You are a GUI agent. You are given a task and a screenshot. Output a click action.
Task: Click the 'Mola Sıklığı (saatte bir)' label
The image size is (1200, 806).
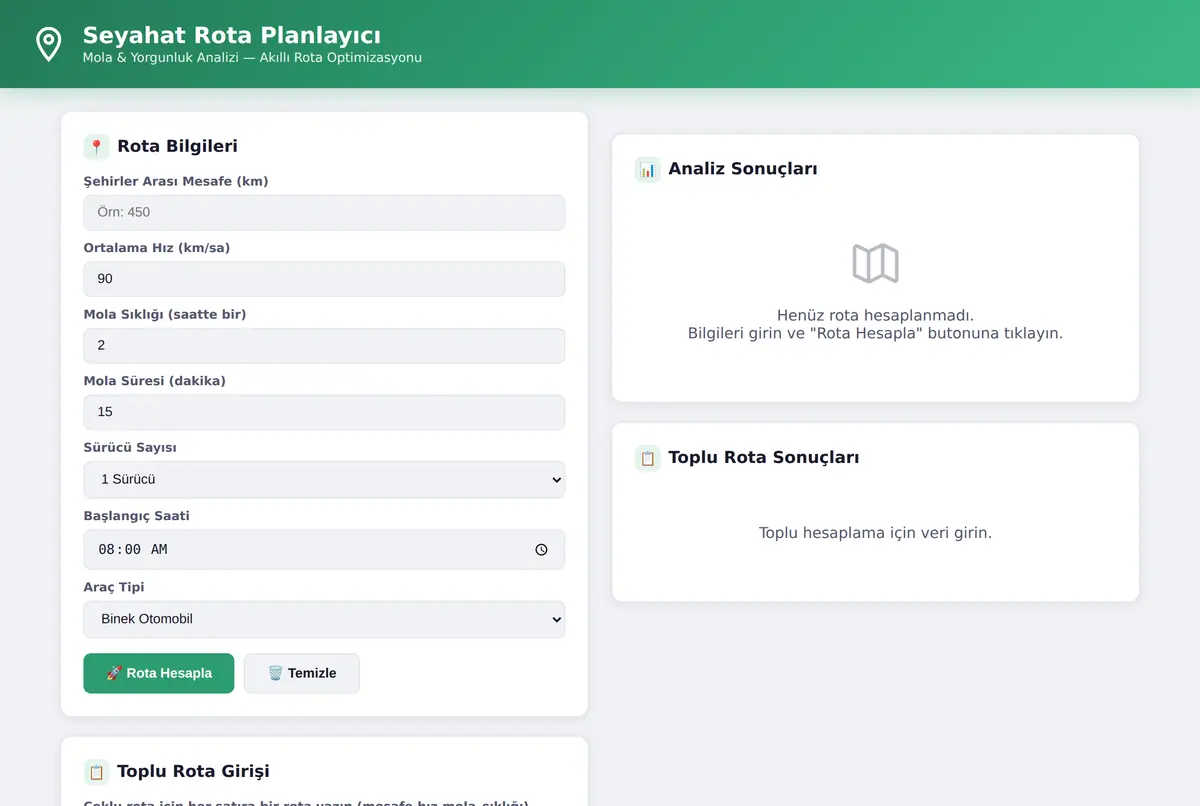165,314
